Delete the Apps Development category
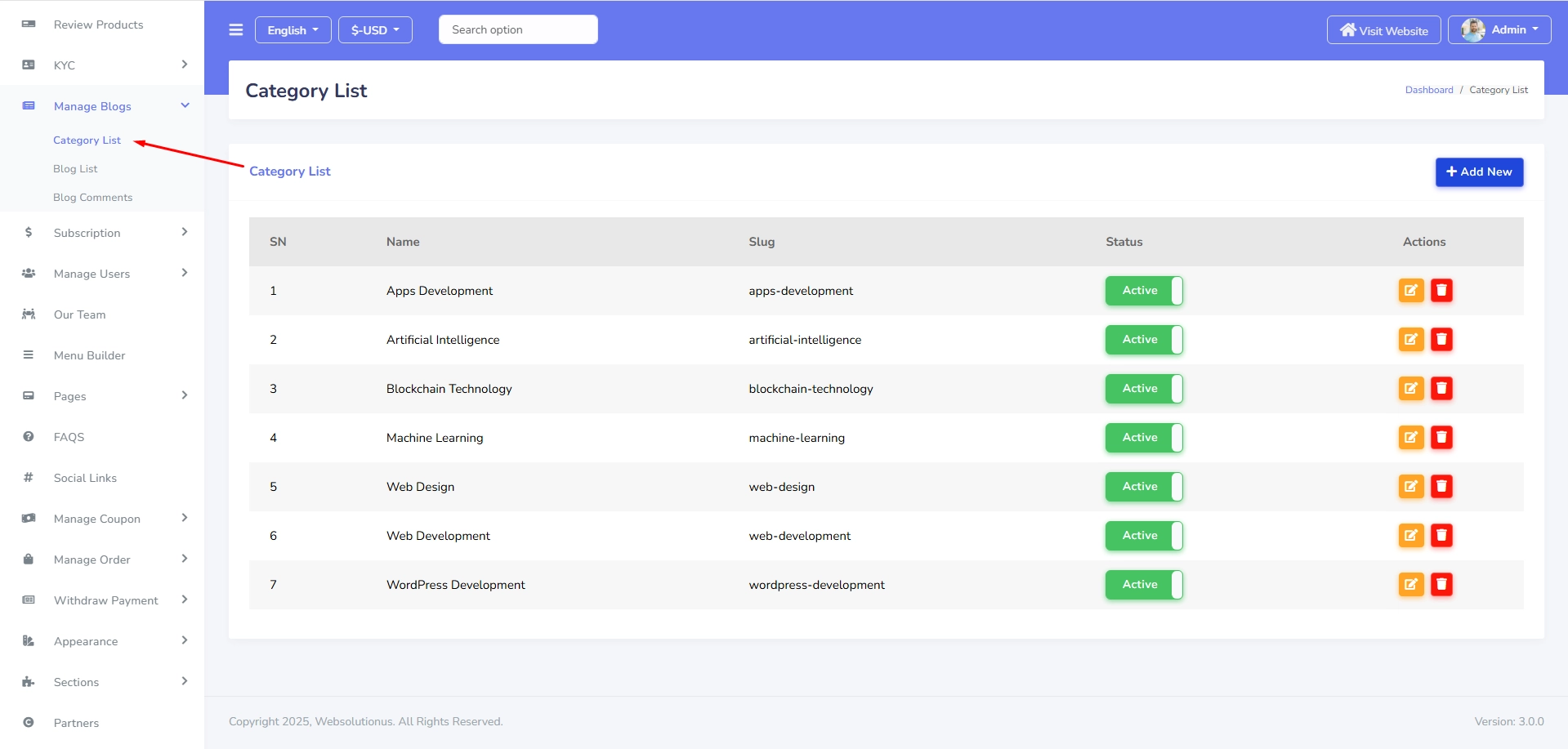 click(1442, 290)
